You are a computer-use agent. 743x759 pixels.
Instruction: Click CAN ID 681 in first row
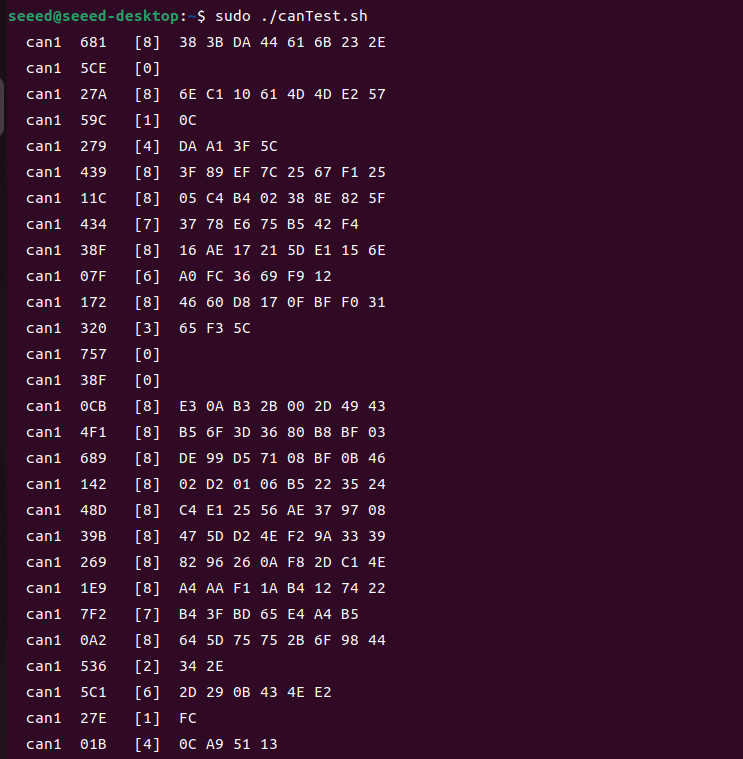[x=93, y=43]
